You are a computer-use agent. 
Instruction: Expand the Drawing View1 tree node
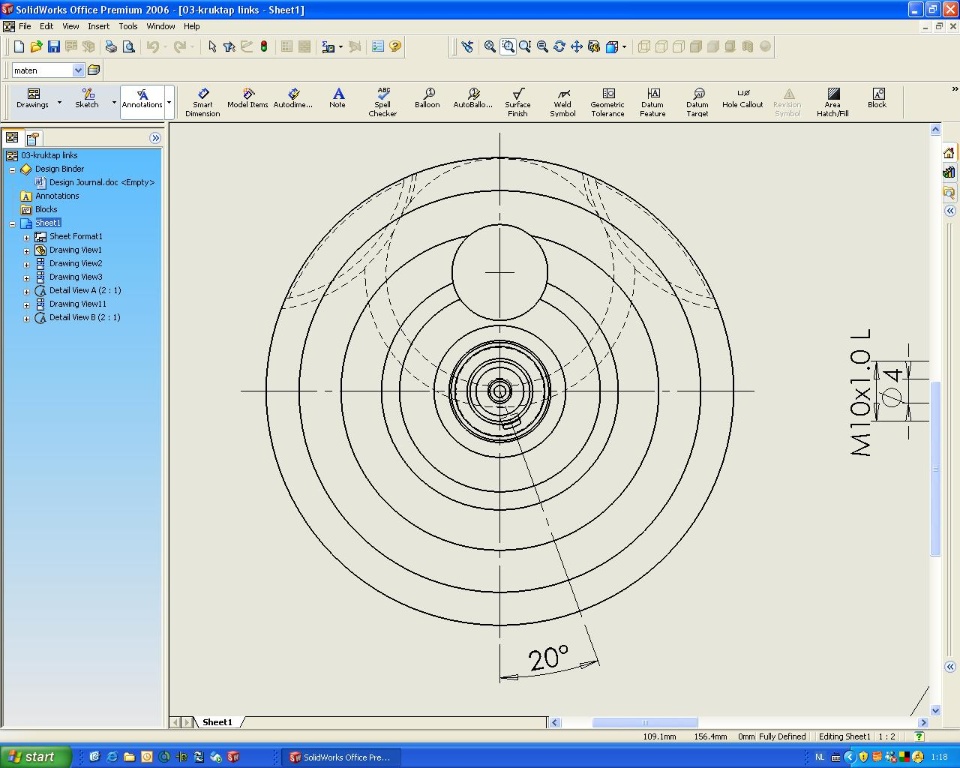pos(27,250)
